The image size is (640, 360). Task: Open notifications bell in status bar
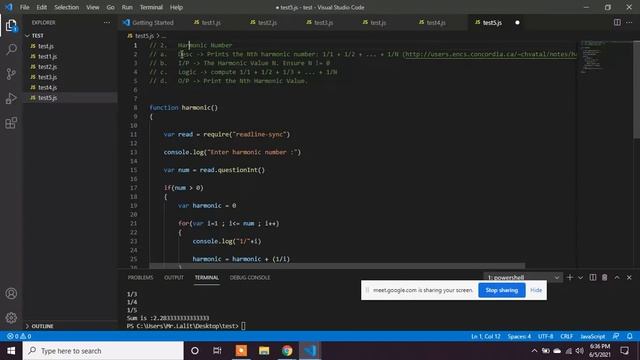point(629,336)
